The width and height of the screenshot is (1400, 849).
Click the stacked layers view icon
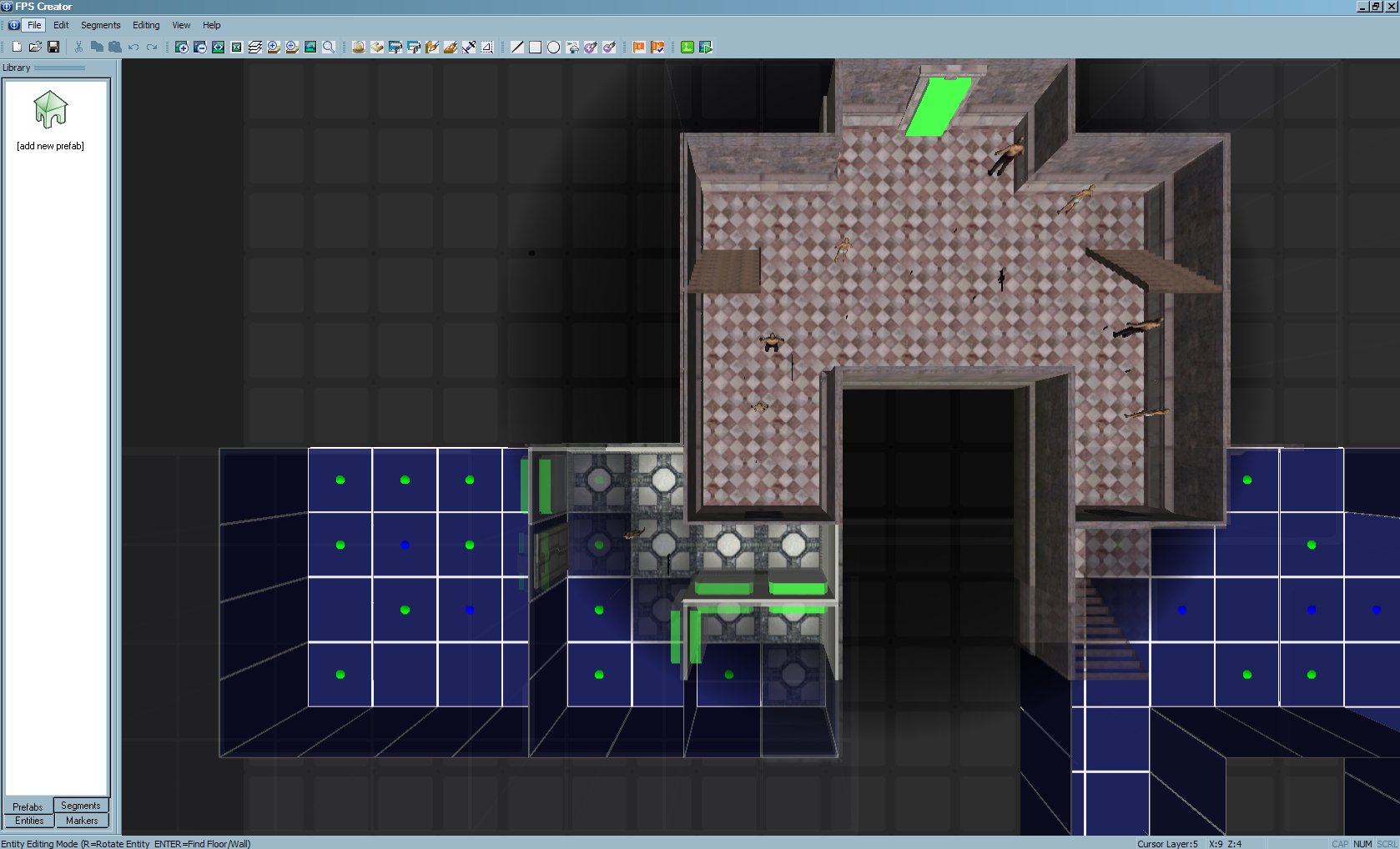tap(255, 47)
